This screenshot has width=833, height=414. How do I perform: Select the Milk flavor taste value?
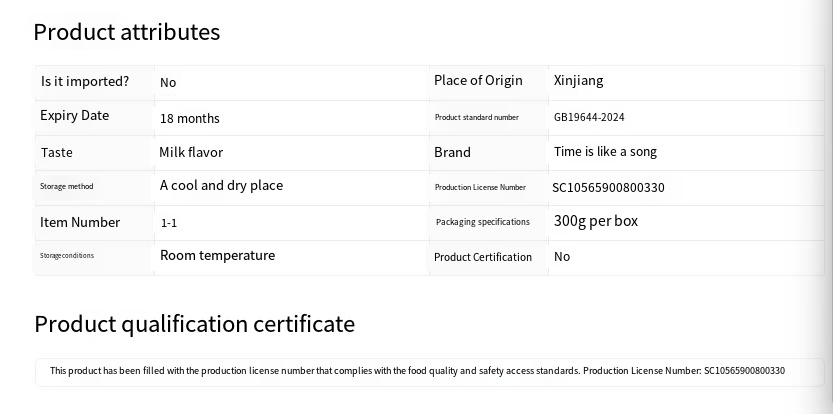coord(191,152)
